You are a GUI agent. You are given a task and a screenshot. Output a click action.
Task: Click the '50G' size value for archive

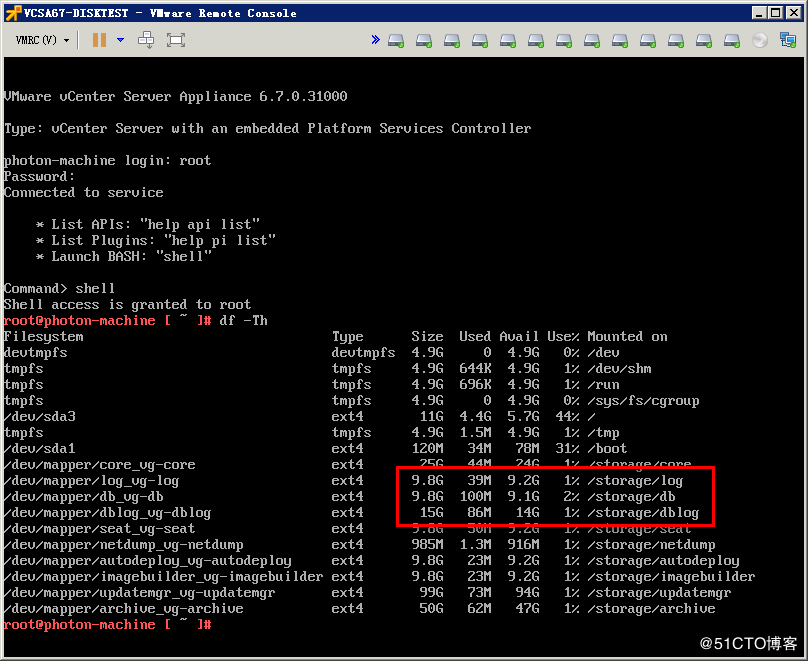tap(431, 608)
